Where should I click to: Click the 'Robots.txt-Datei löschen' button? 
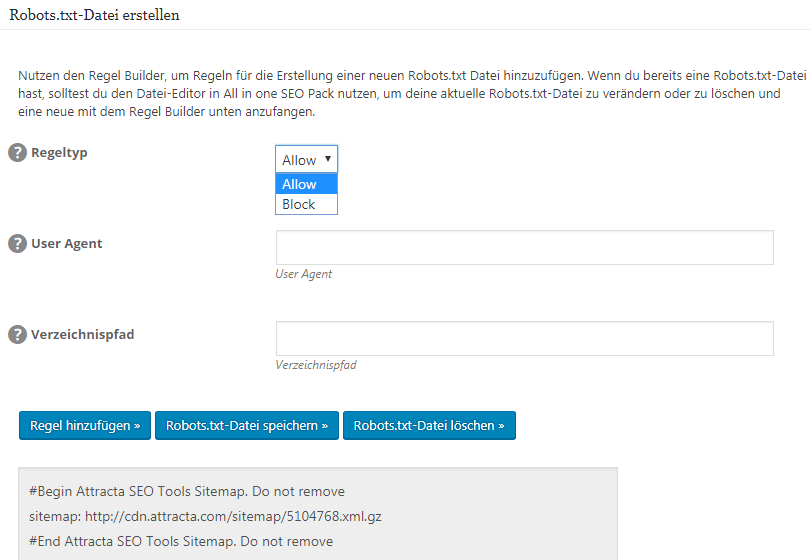(x=429, y=425)
